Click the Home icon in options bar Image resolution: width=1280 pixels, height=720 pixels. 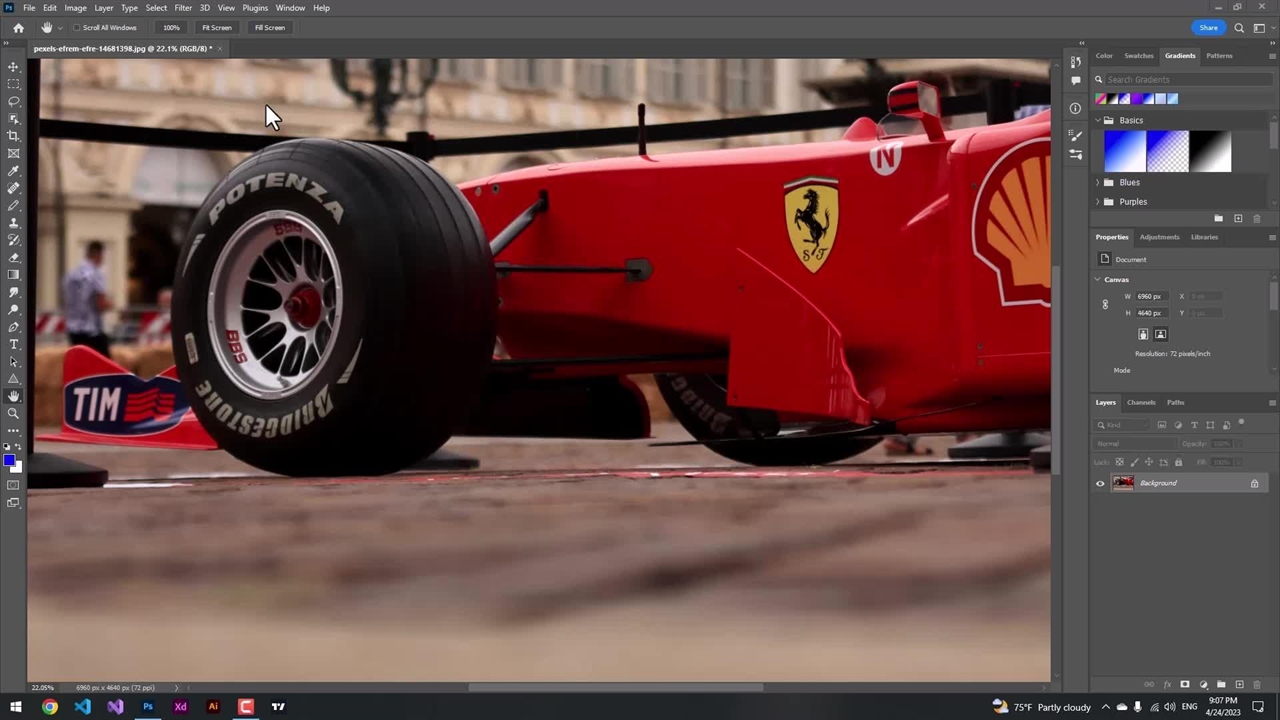point(18,28)
